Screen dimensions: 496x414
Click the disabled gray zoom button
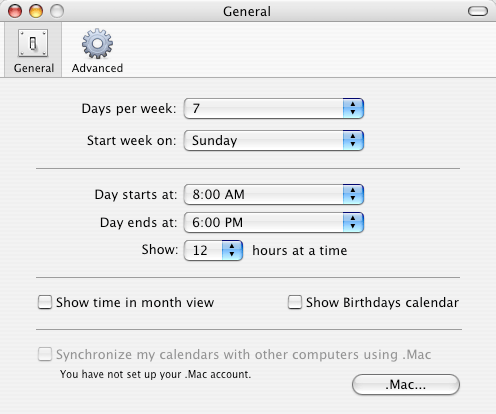57,11
